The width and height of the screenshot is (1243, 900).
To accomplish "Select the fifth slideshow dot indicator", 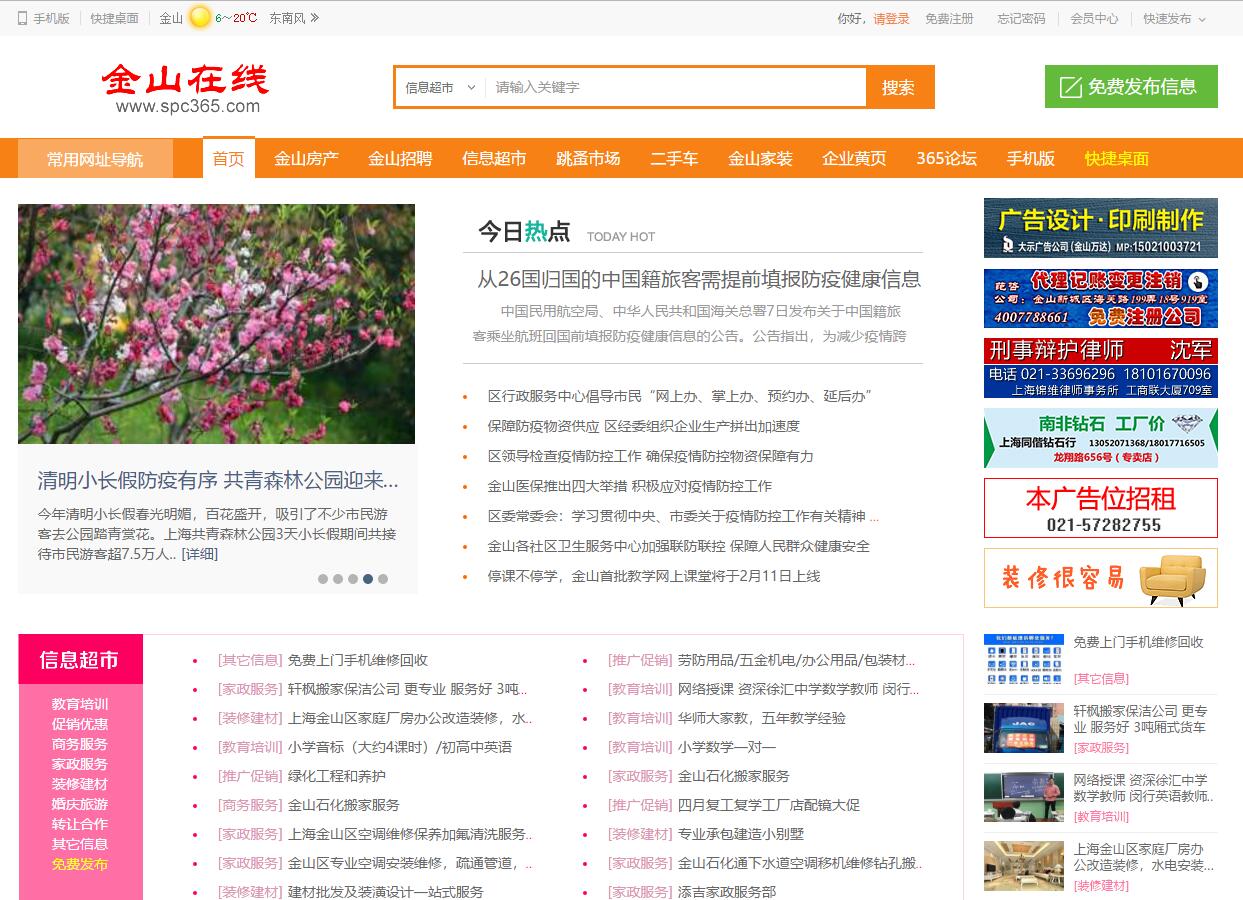I will 383,579.
